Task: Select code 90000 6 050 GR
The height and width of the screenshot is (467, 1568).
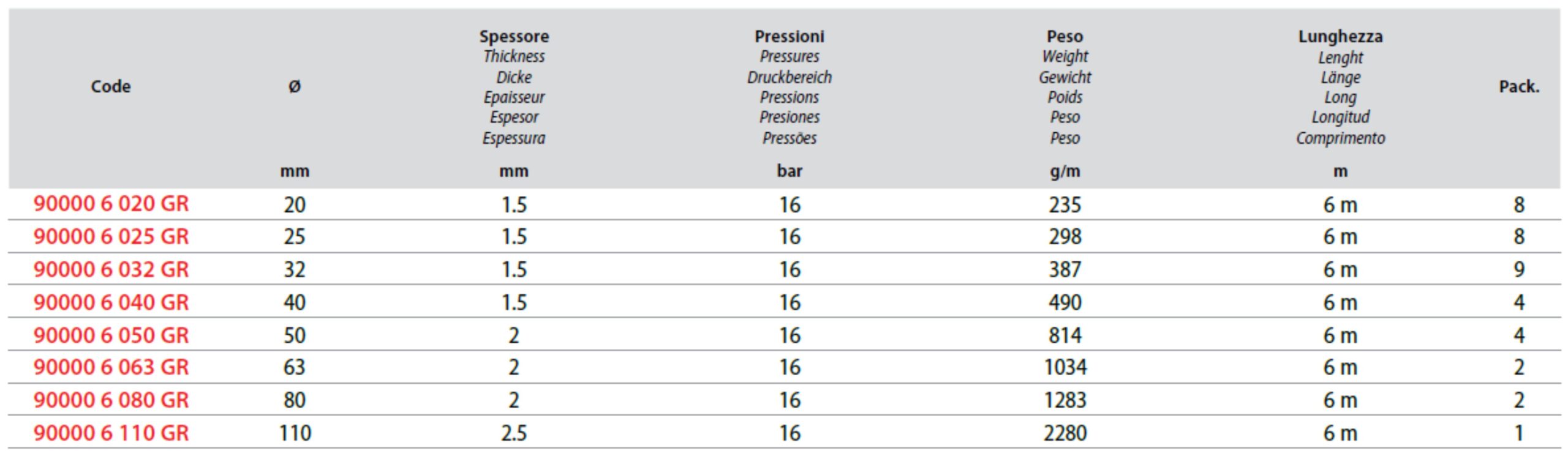Action: coord(111,335)
